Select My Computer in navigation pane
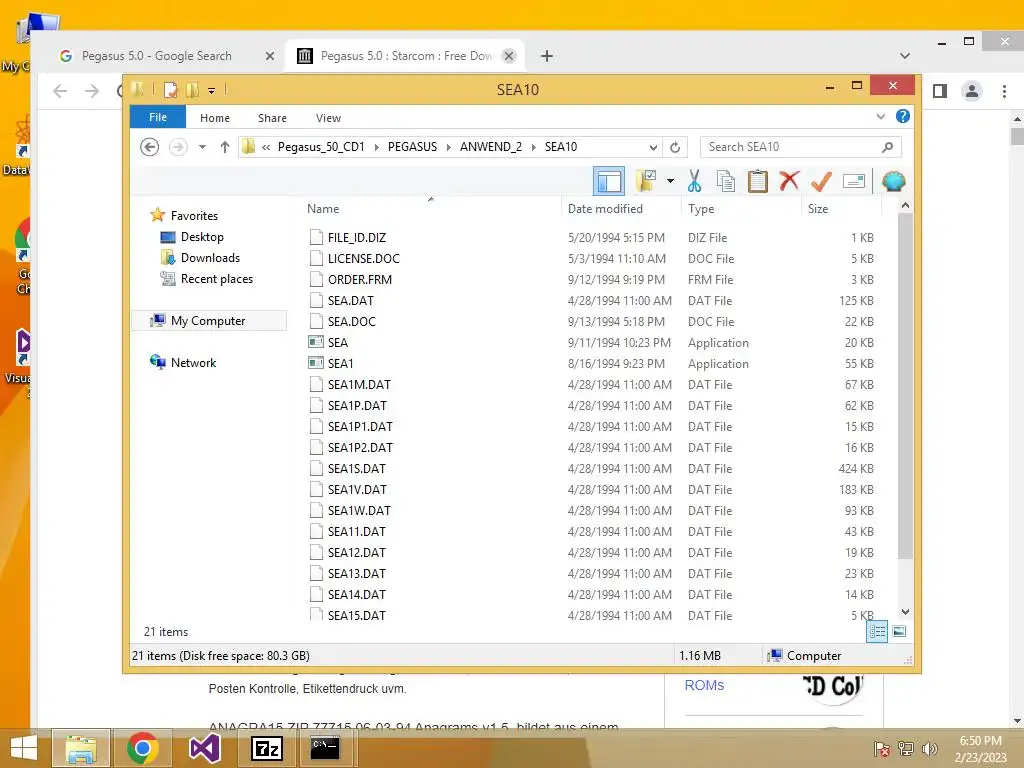 tap(208, 321)
